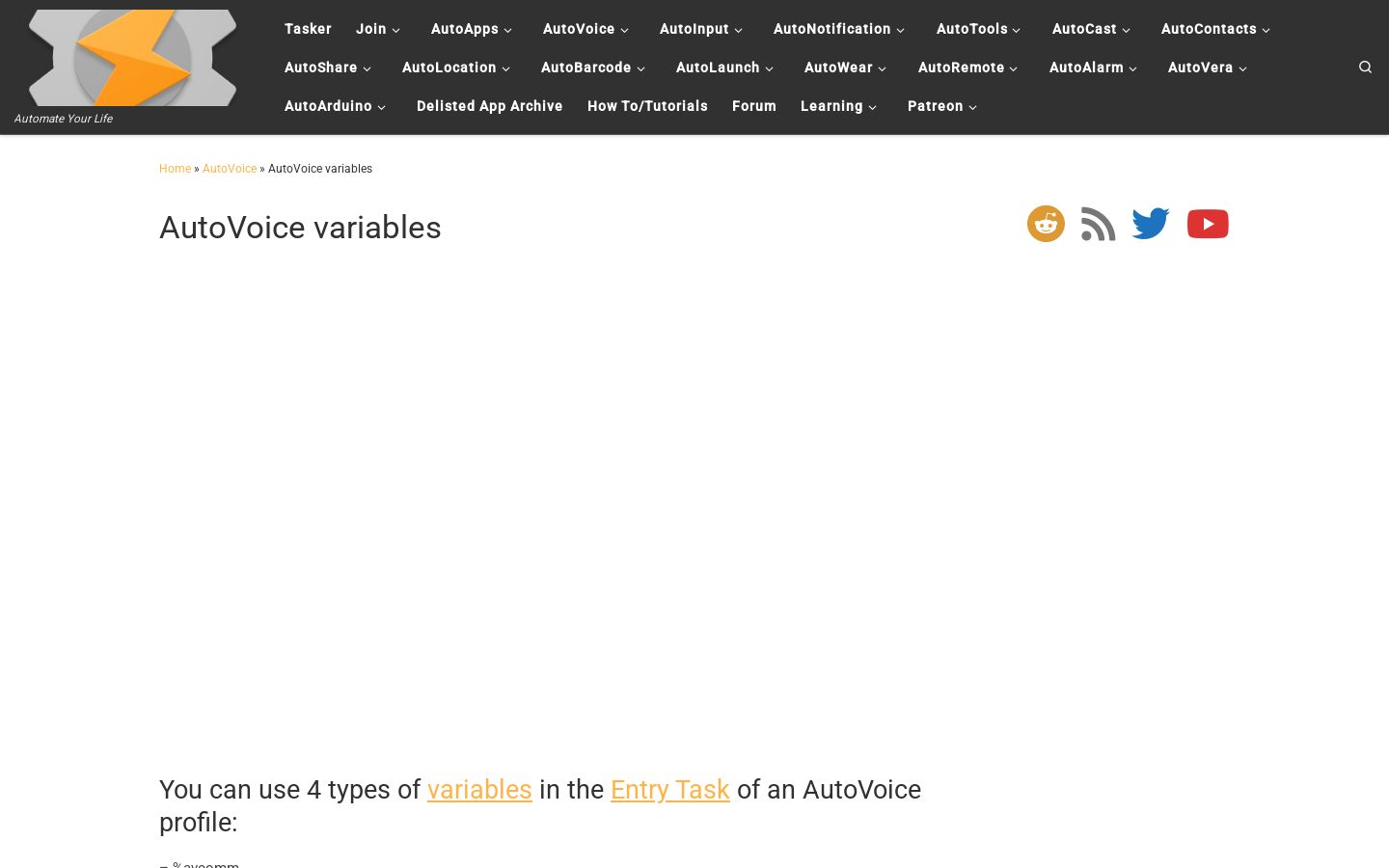Open AutoAlarm menu item

[1086, 68]
